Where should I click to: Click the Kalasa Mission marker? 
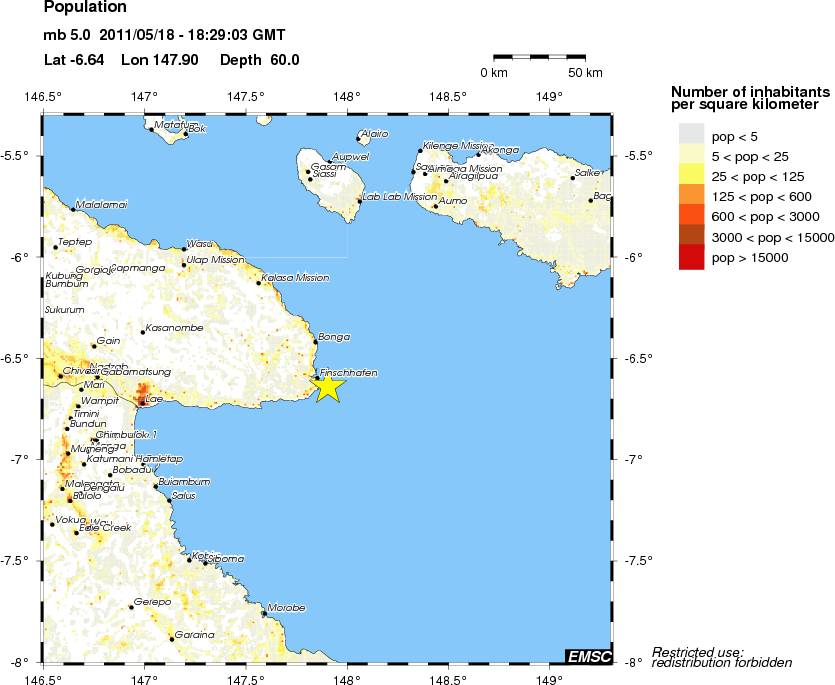pyautogui.click(x=258, y=283)
